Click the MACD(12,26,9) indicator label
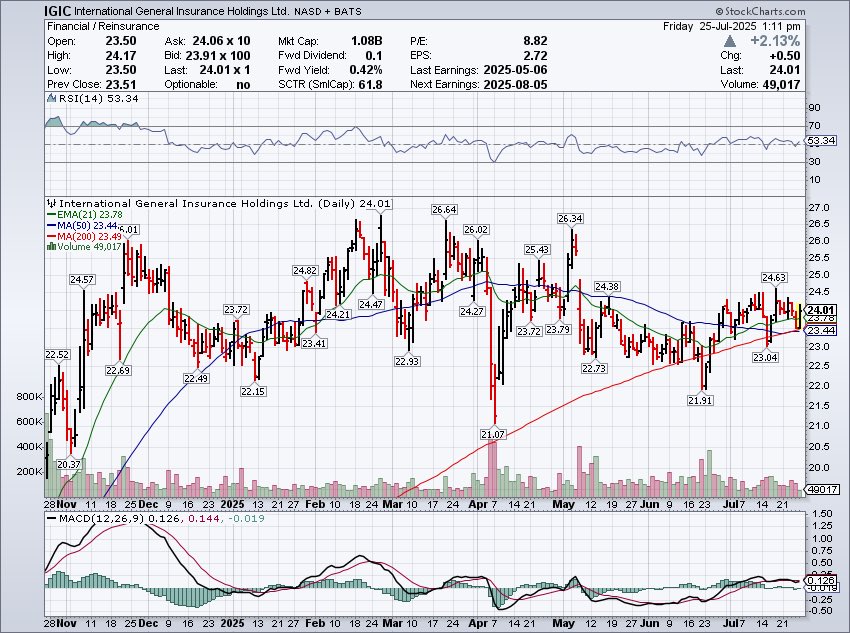850x633 pixels. tap(102, 519)
